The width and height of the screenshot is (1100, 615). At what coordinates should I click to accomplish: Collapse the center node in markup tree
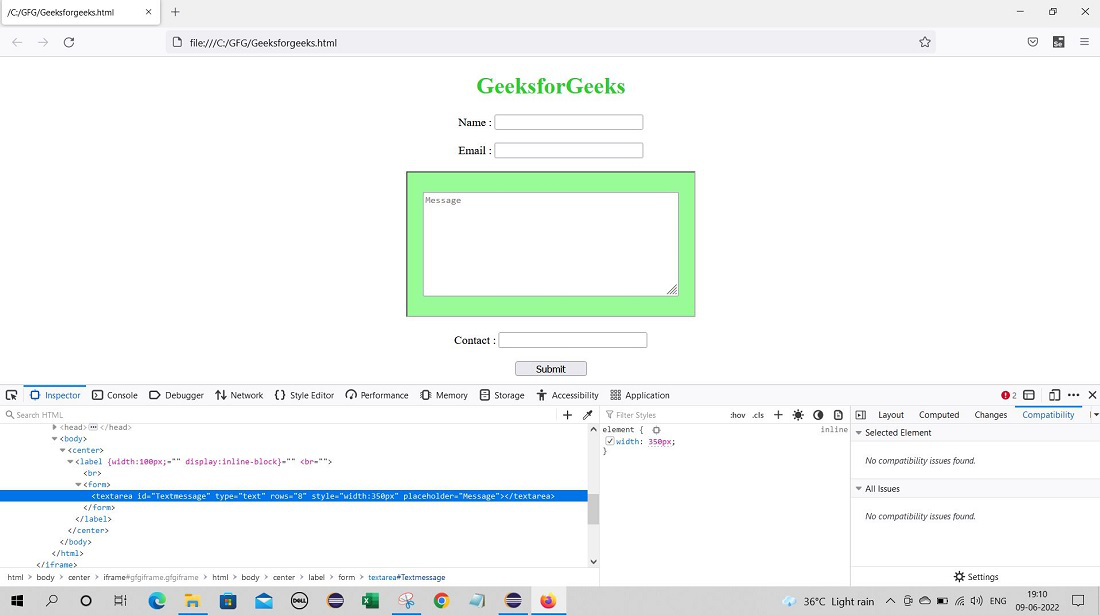pos(62,450)
